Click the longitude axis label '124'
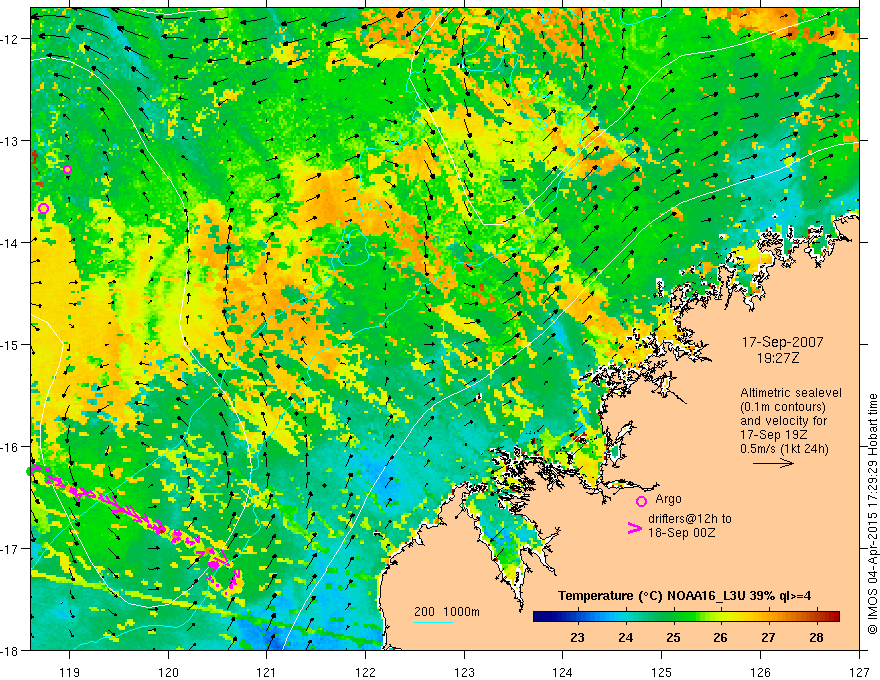Image resolution: width=880 pixels, height=680 pixels. click(562, 672)
